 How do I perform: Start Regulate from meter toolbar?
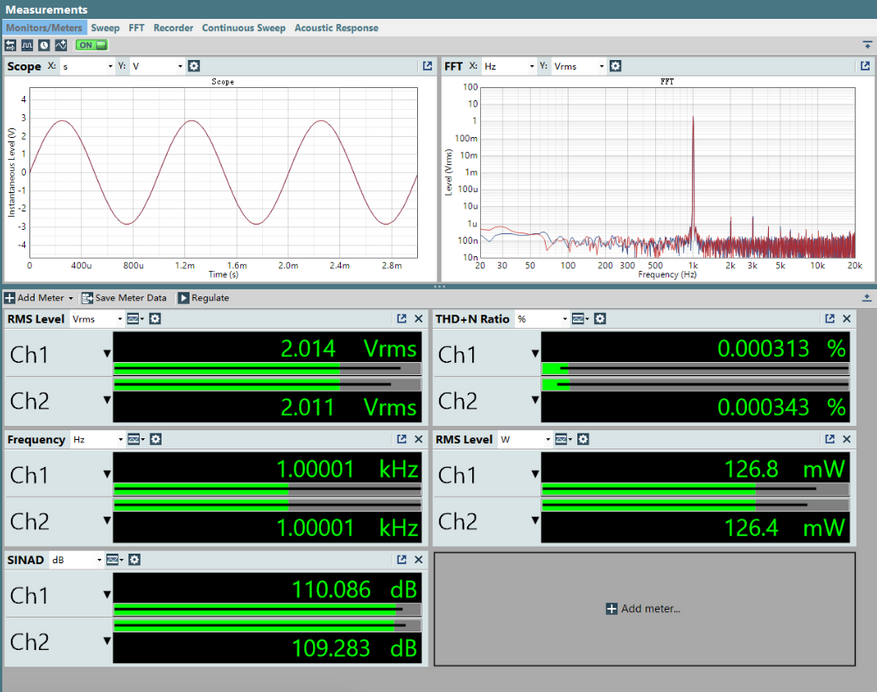coord(203,298)
